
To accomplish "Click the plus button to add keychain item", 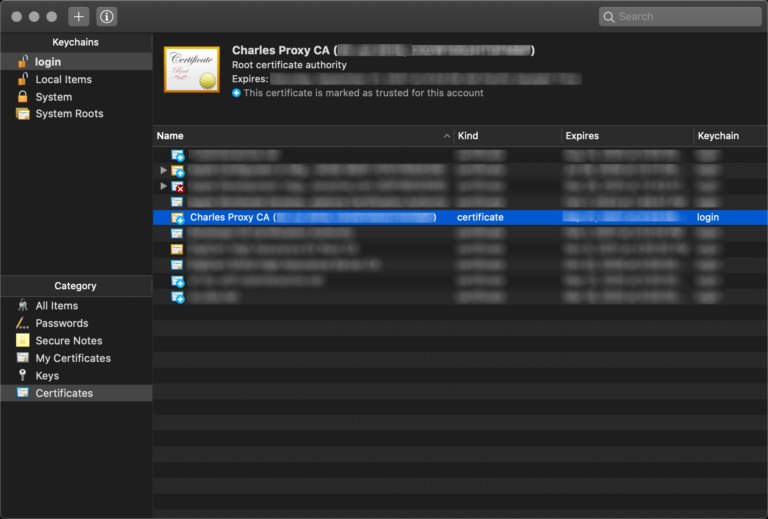I will click(x=79, y=17).
